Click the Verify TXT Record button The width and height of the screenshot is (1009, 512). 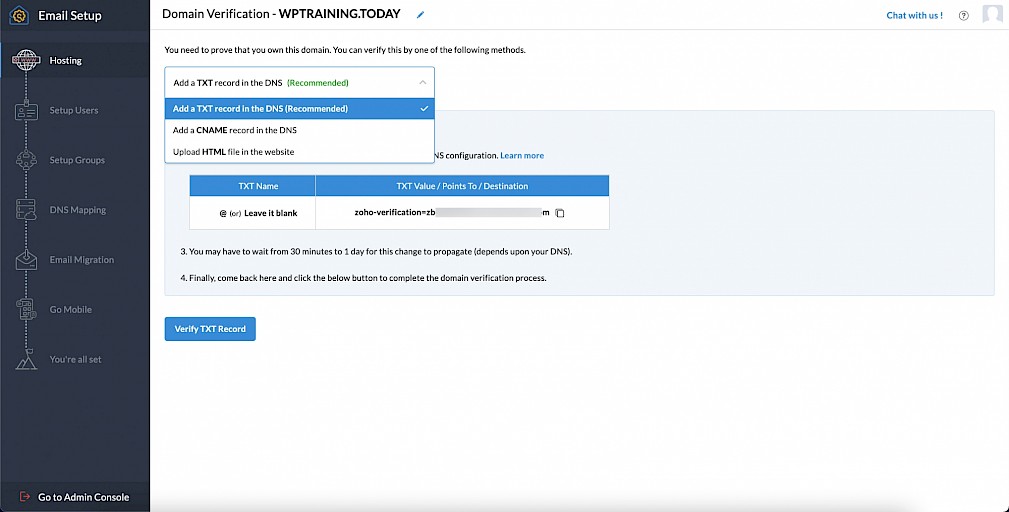[210, 329]
